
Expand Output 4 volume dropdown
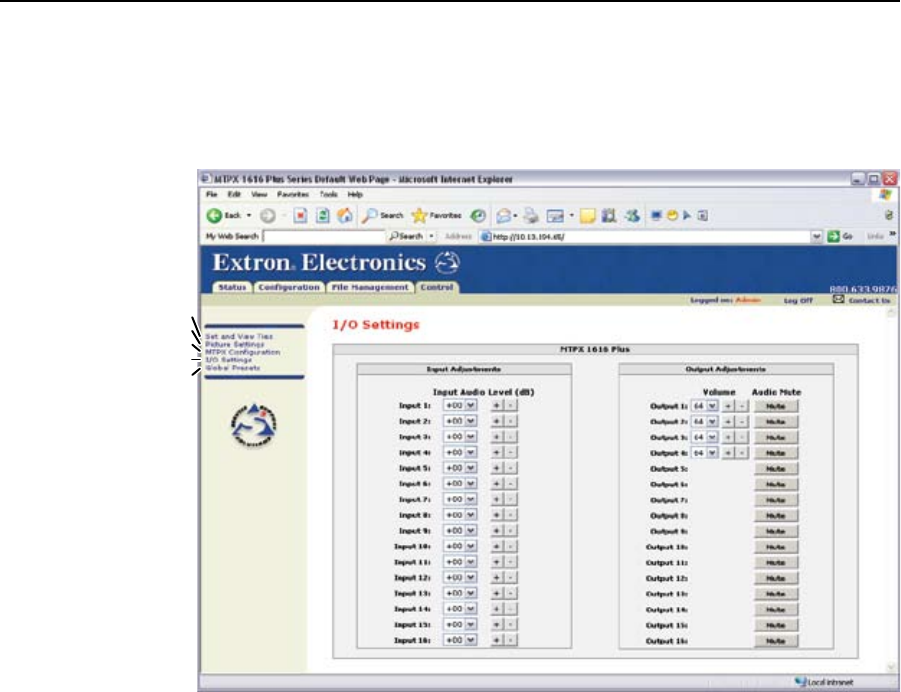[x=712, y=452]
